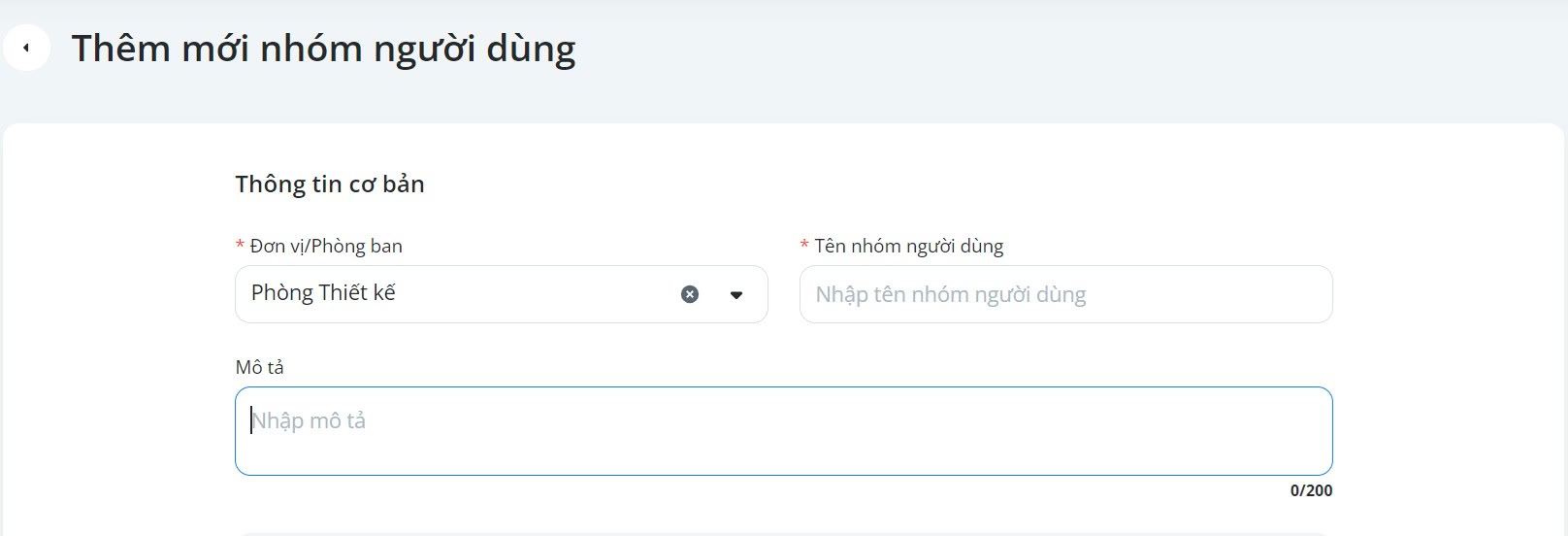
Task: Select the Đơn vị/Phòng ban field label
Action: click(x=326, y=246)
